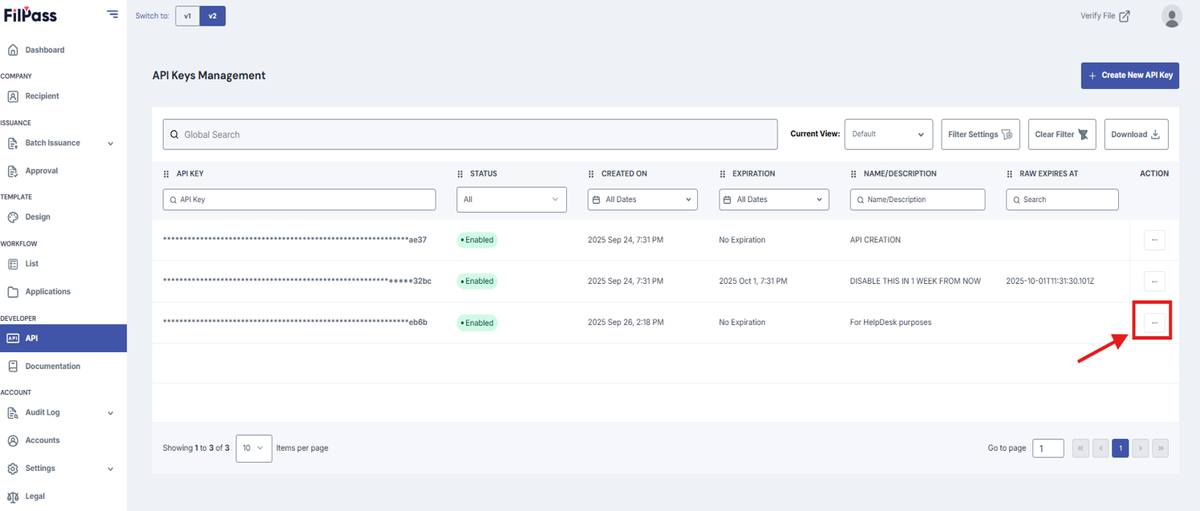The width and height of the screenshot is (1200, 511).
Task: Click the STATUS column drag handle icon
Action: (x=460, y=174)
